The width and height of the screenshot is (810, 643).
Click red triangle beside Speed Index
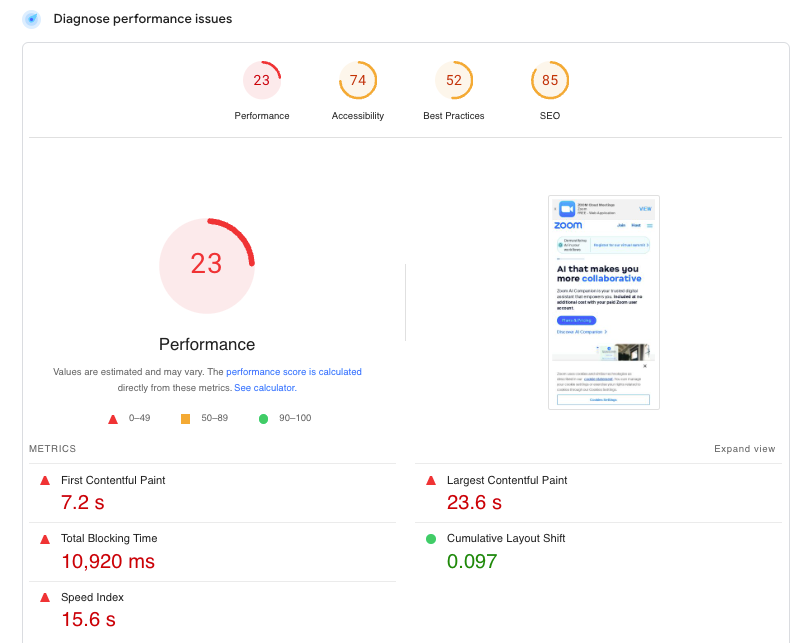coord(45,598)
